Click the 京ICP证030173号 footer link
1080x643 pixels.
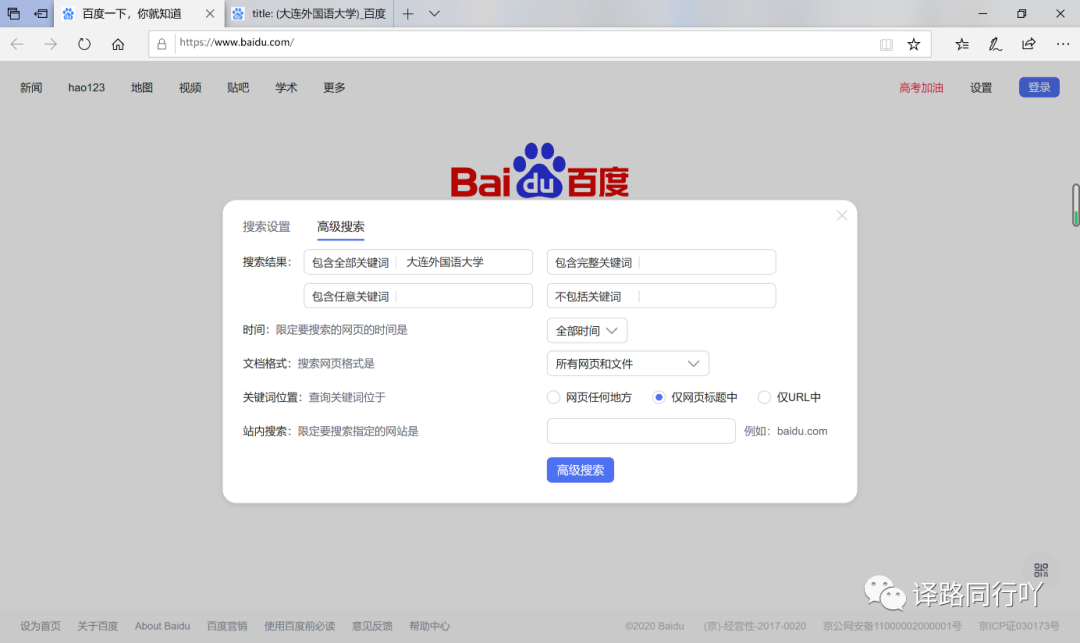[x=1019, y=626]
